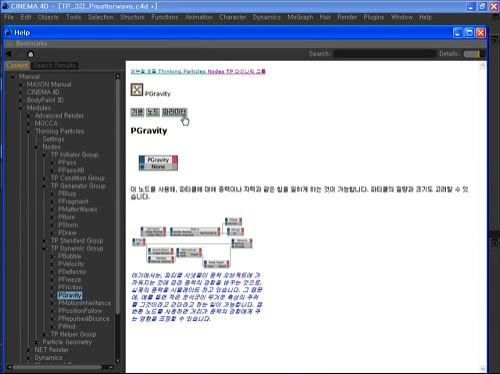Expand the TP Standard Group node
500x374 pixels.
coord(45,241)
